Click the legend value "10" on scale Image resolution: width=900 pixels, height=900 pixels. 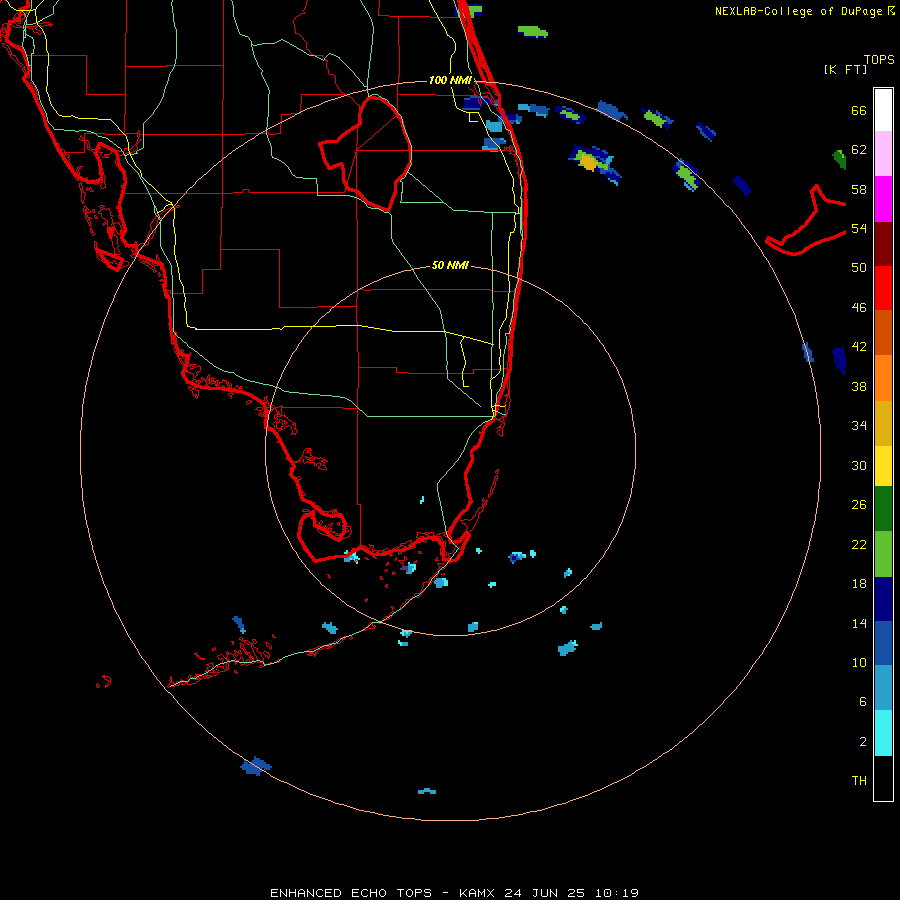[x=859, y=662]
